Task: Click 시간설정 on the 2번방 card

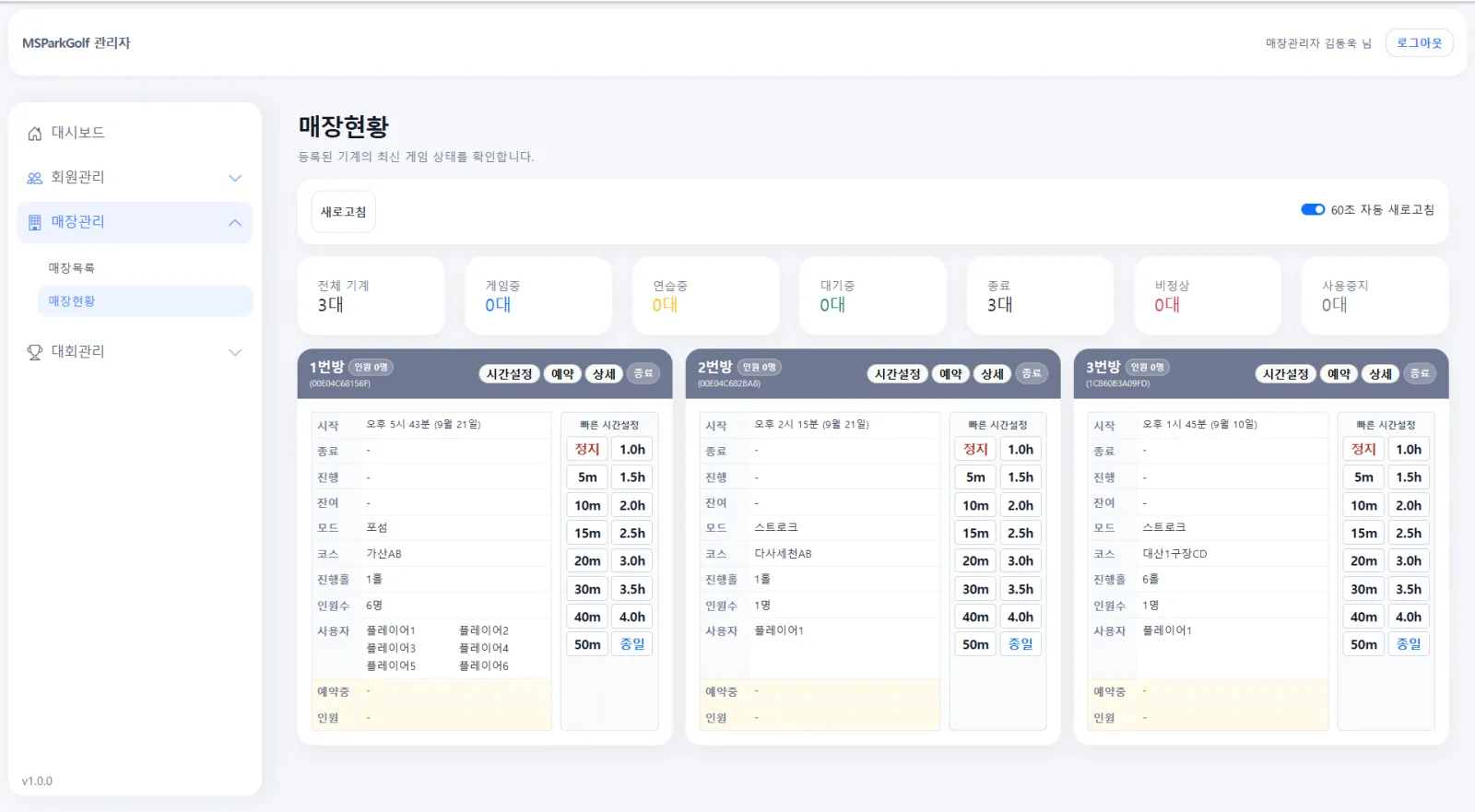Action: pyautogui.click(x=898, y=373)
